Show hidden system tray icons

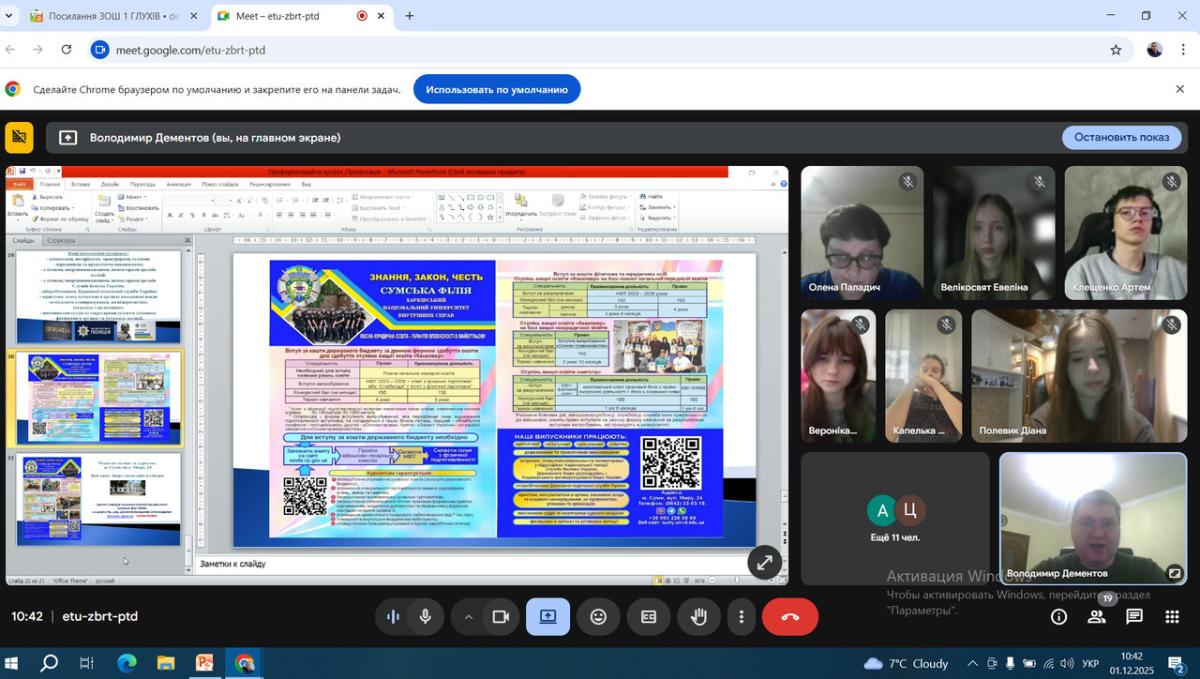click(x=972, y=663)
